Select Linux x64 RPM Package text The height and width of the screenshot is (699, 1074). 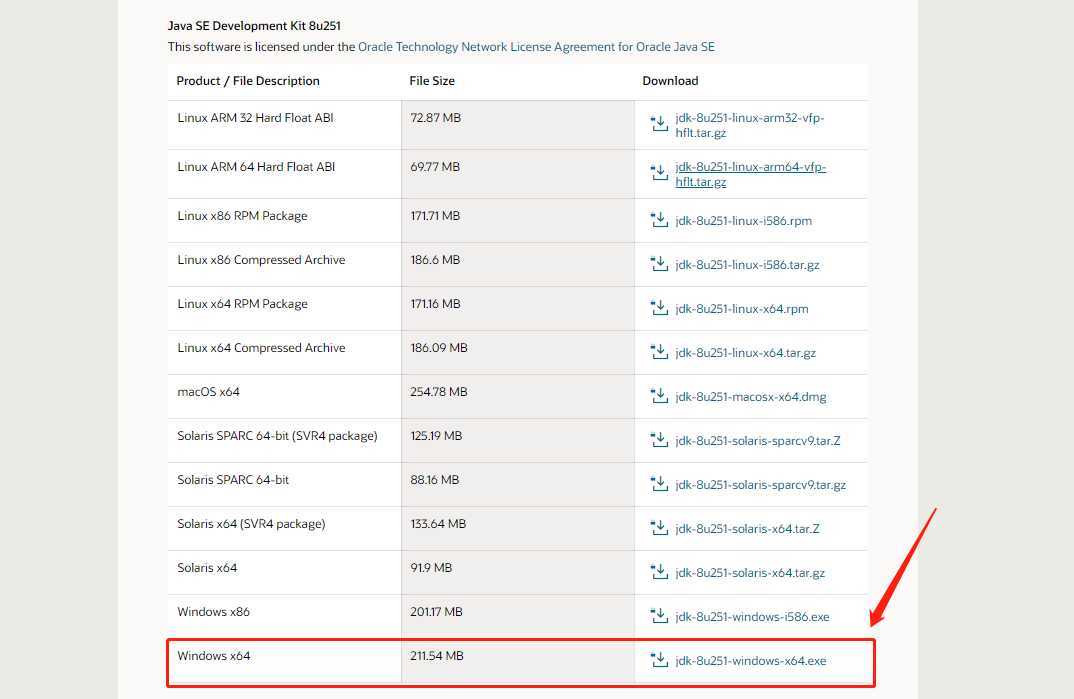coord(242,304)
